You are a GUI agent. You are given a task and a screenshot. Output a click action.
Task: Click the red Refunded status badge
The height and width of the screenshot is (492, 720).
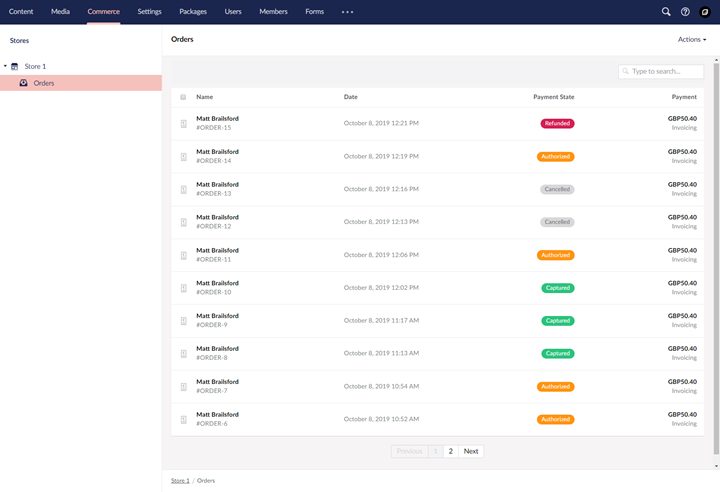coord(557,123)
